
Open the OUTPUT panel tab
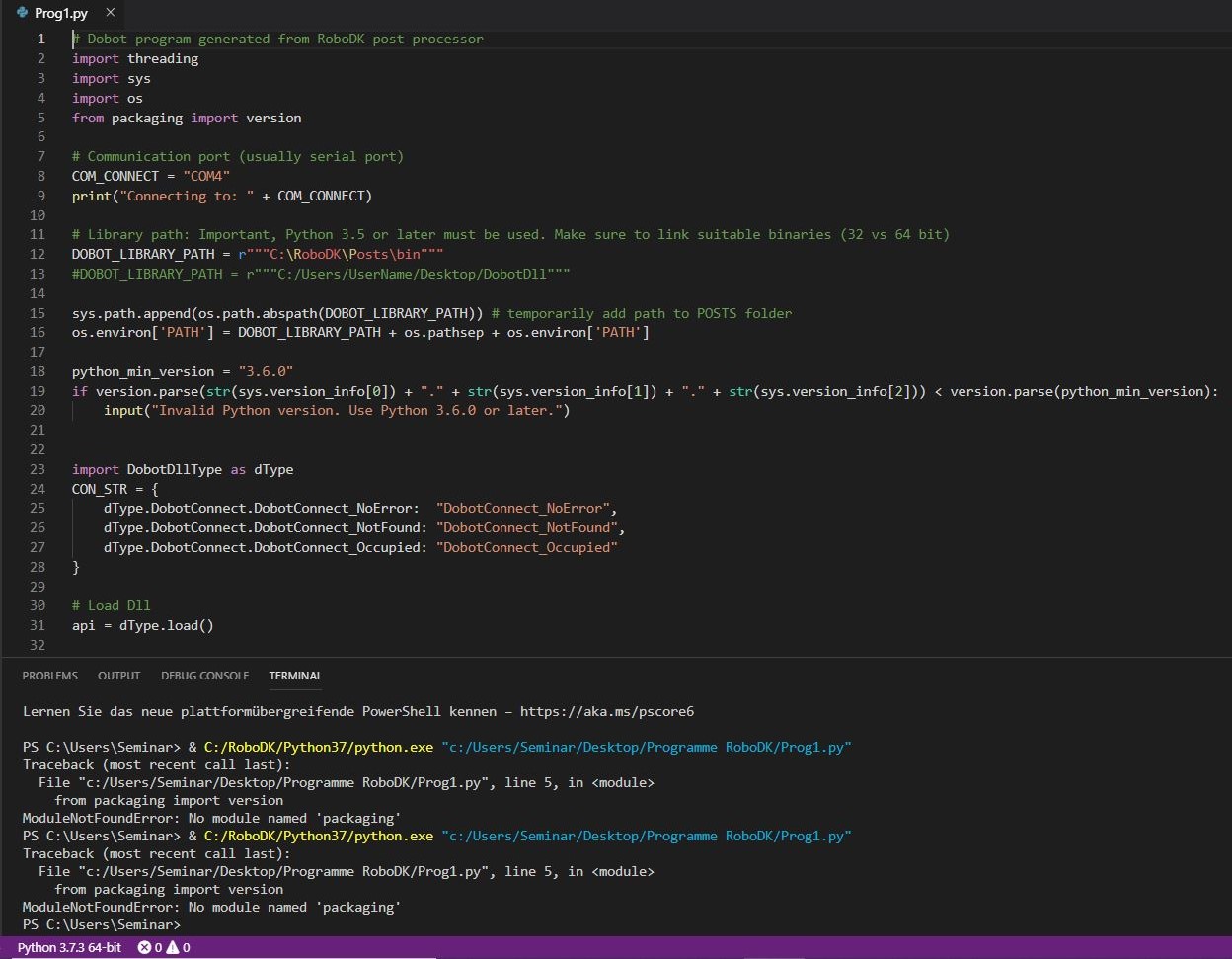coord(118,676)
